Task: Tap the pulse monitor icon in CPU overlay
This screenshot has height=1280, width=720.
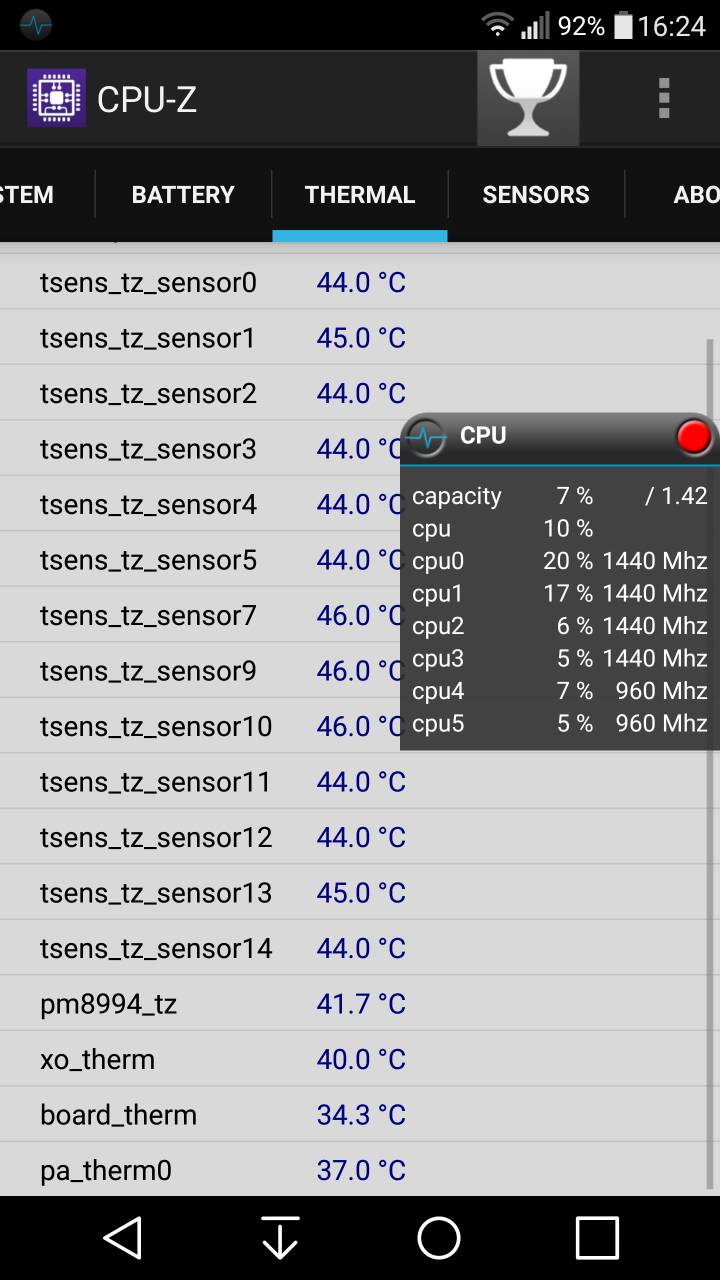Action: coord(427,437)
